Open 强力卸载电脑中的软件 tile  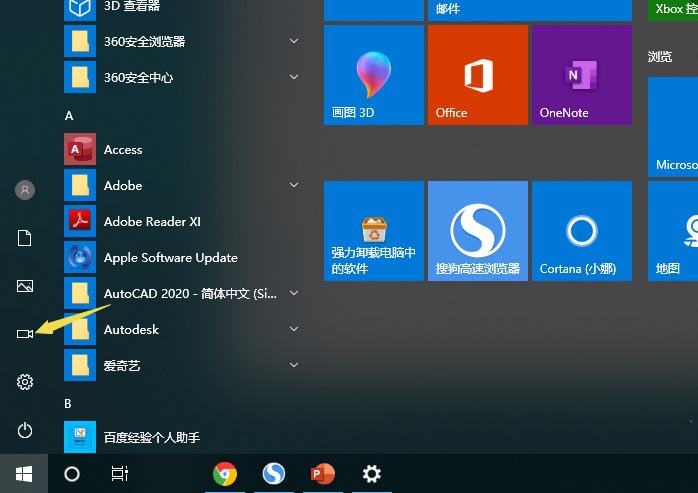coord(373,231)
